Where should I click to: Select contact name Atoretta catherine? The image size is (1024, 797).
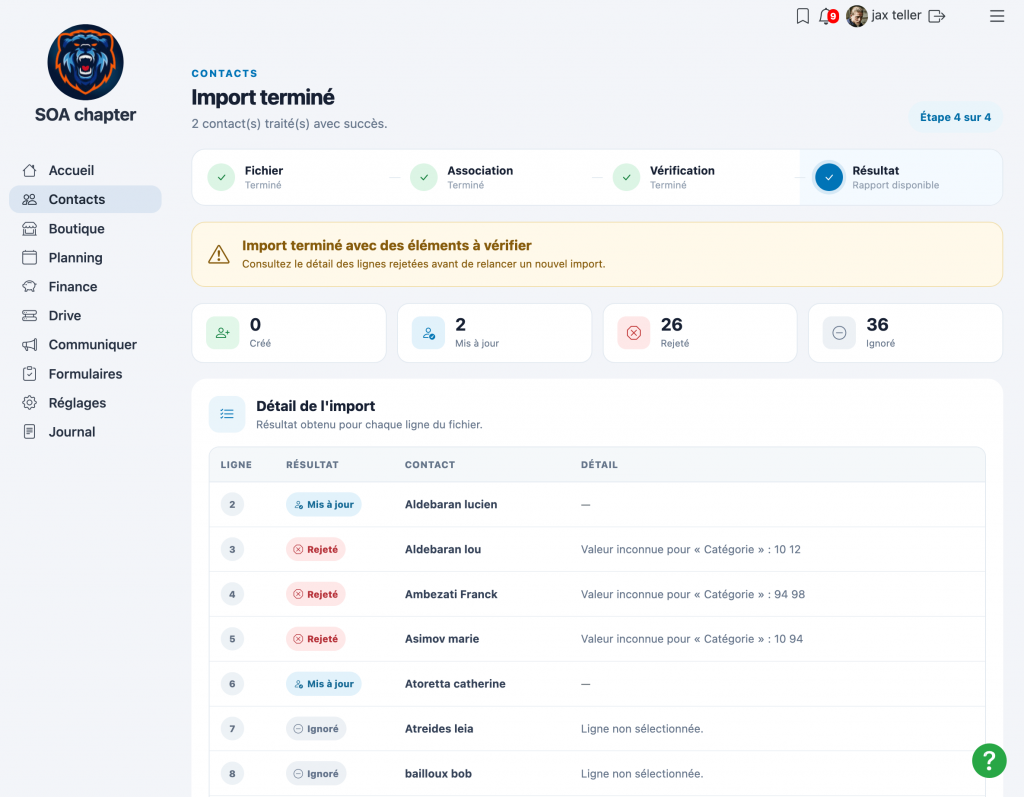(x=455, y=684)
